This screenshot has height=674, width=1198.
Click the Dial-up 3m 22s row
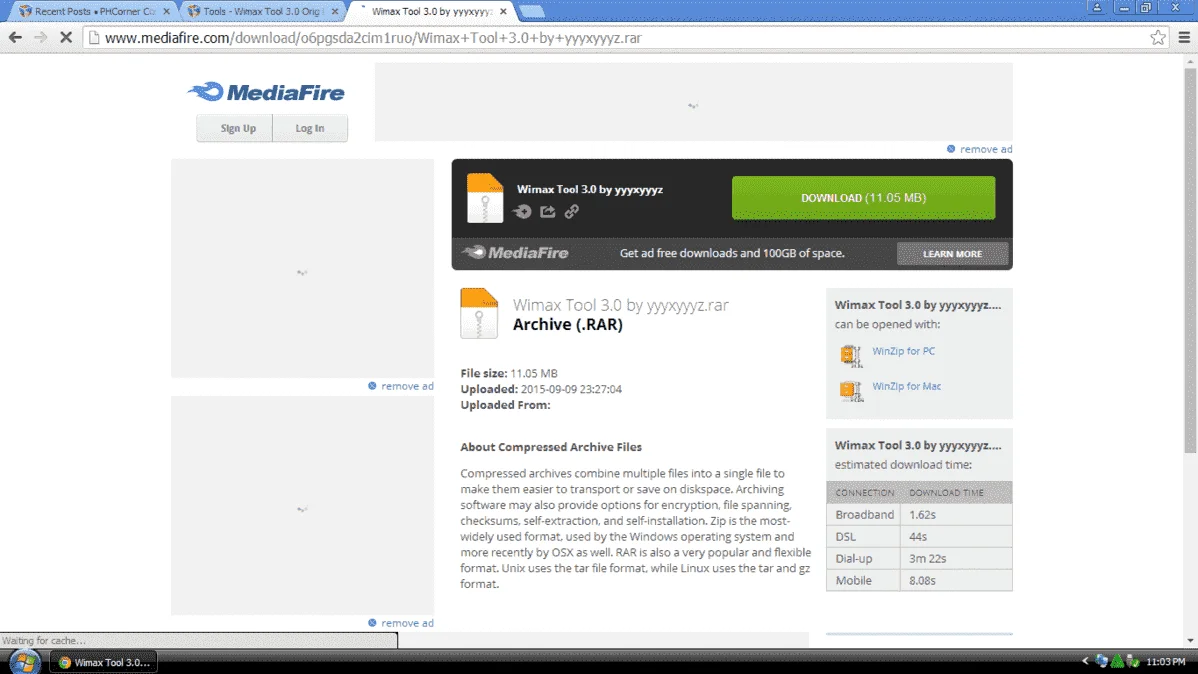(919, 559)
